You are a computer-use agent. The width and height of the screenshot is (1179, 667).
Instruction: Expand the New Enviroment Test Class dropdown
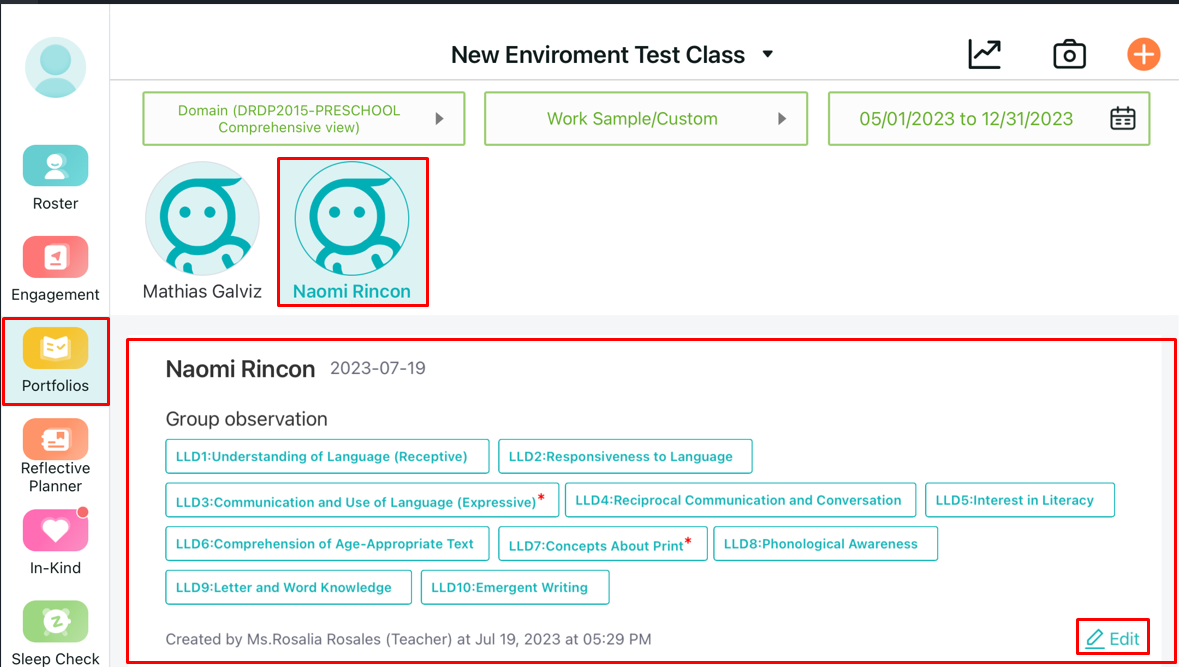click(768, 55)
